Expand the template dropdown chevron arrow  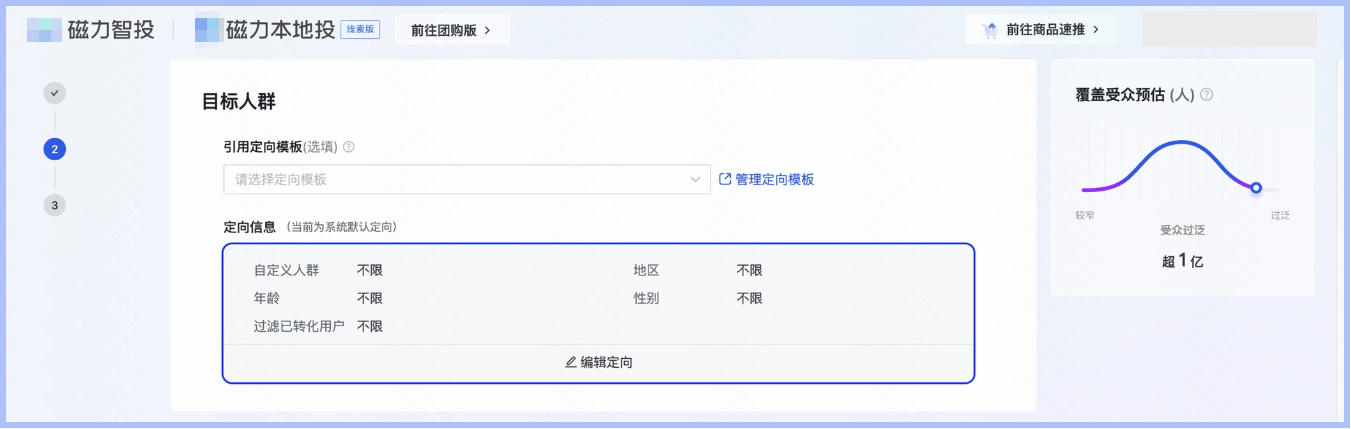coord(695,180)
